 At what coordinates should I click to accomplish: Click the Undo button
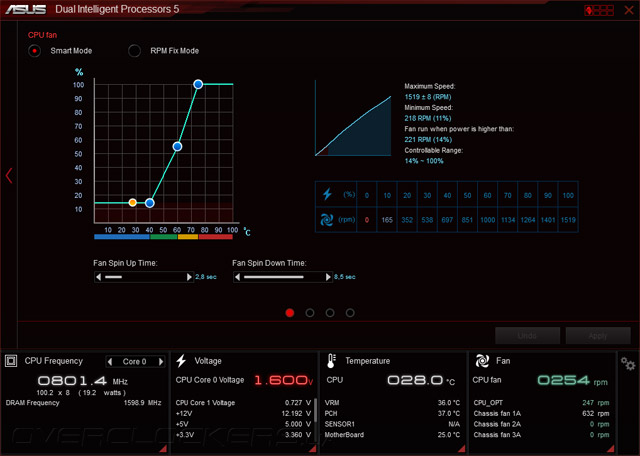[527, 336]
